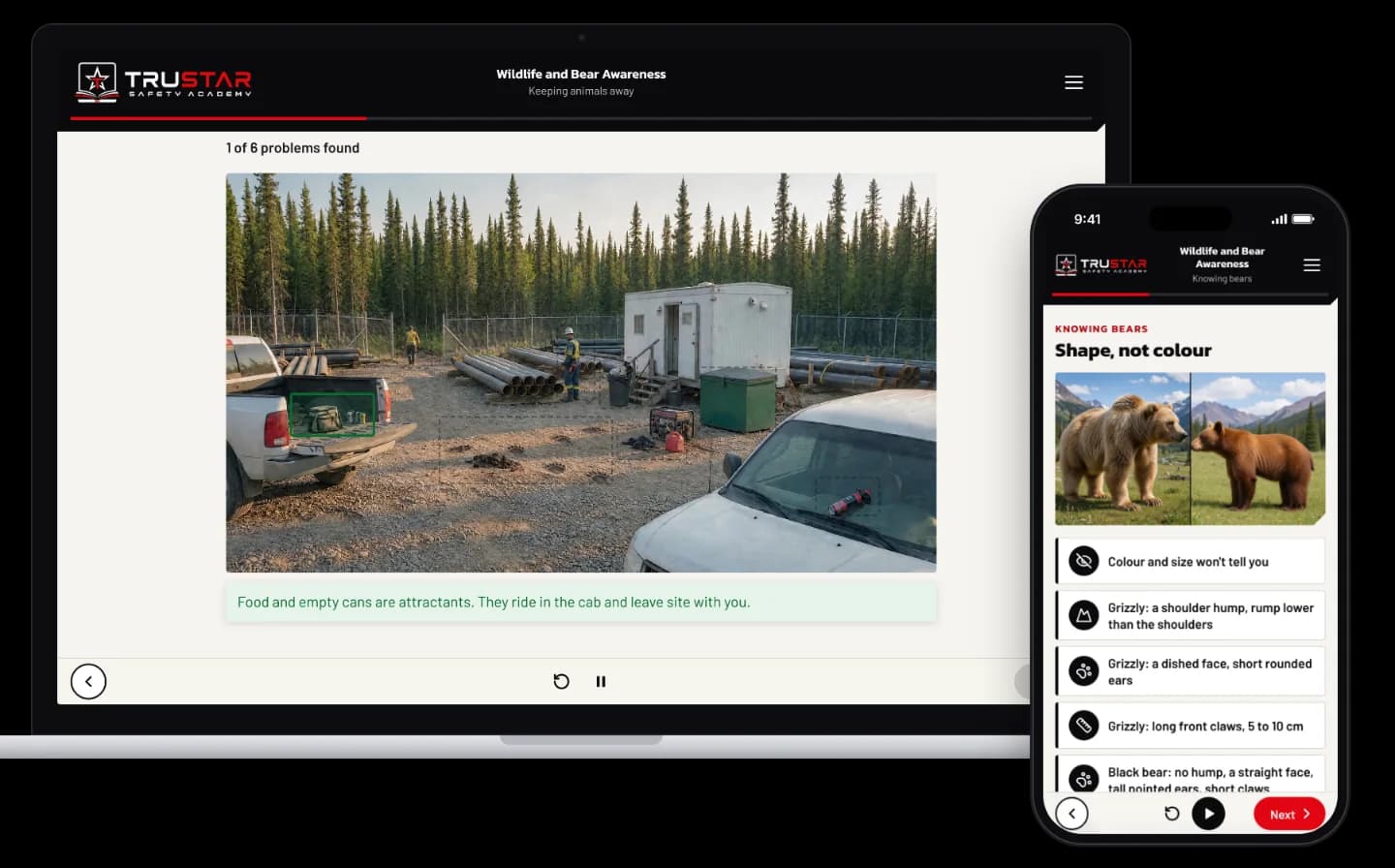This screenshot has width=1395, height=868.
Task: Tap the TruStar logo on the phone
Action: [1100, 263]
